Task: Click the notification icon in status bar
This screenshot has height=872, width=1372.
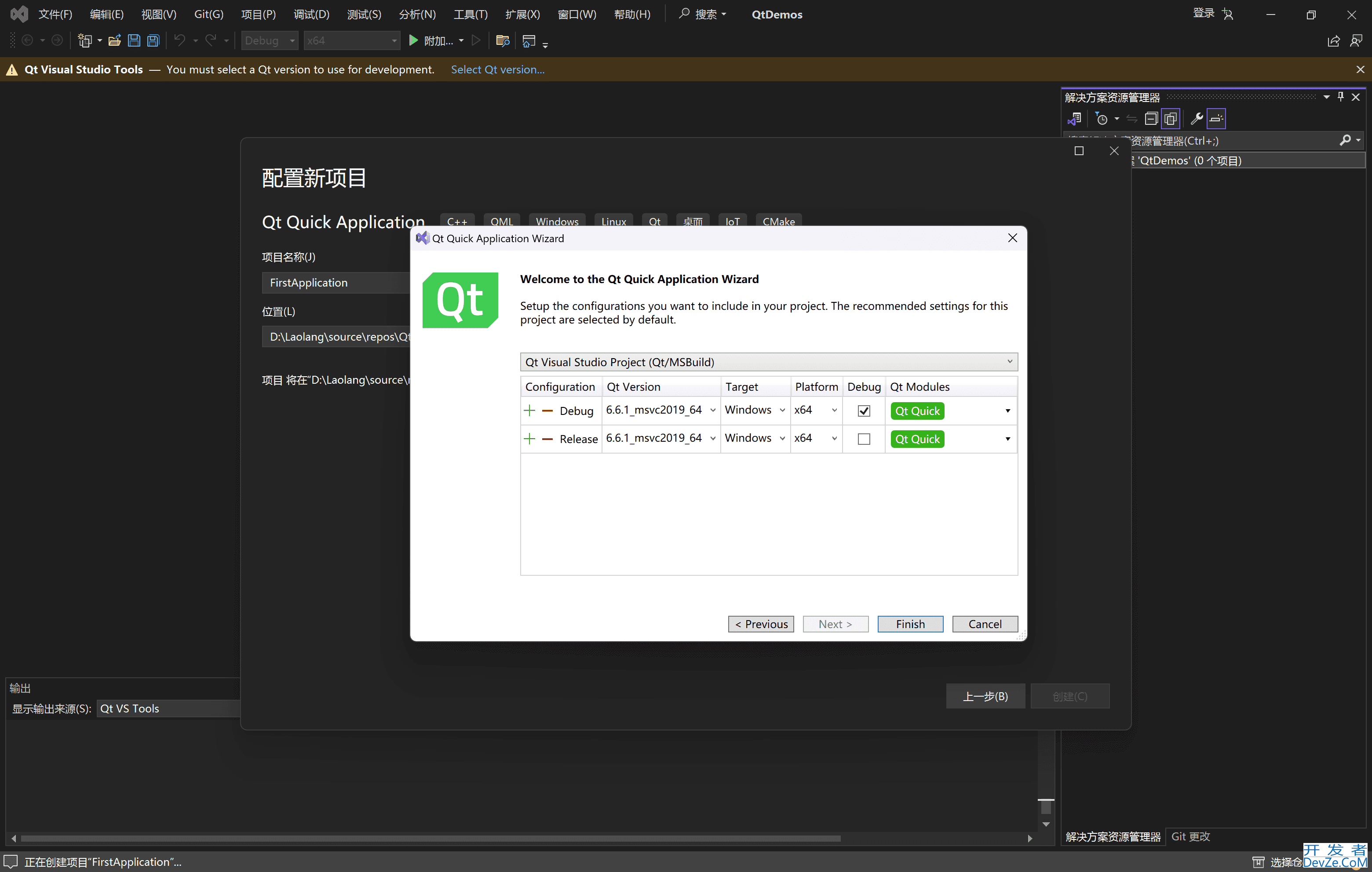Action: [x=11, y=862]
